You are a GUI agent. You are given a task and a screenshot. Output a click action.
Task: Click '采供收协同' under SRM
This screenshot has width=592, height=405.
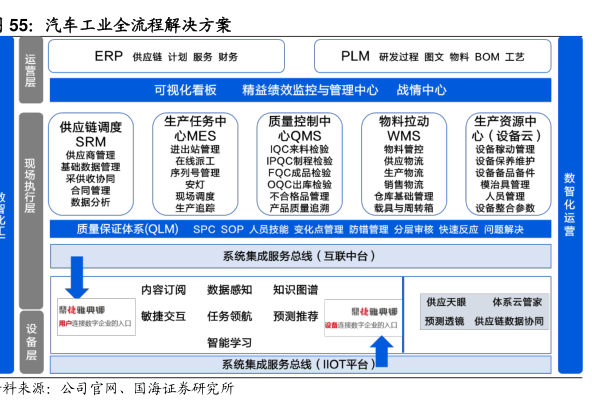(91, 179)
